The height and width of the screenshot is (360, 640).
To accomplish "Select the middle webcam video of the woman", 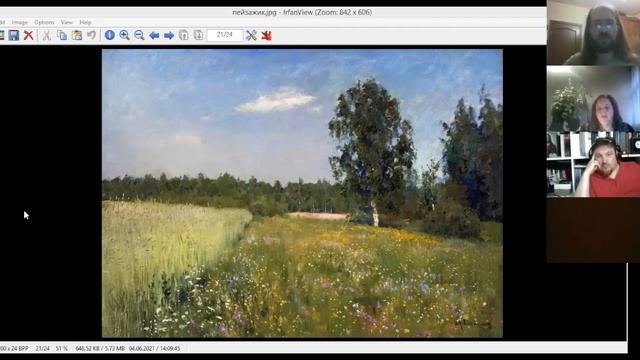I will pyautogui.click(x=593, y=98).
